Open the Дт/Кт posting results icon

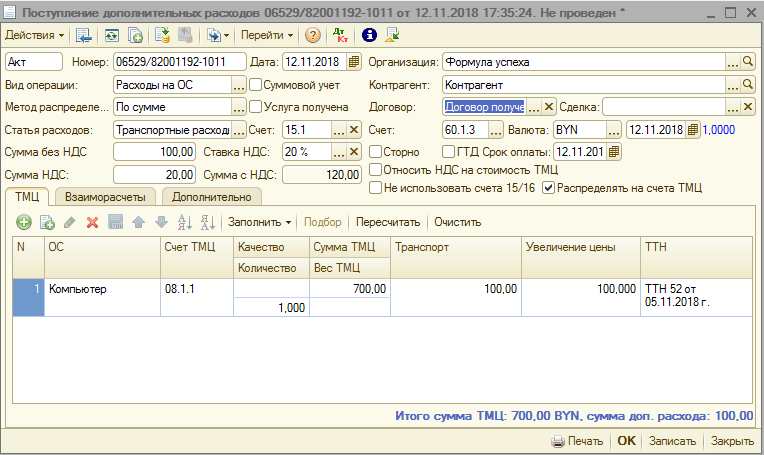pyautogui.click(x=340, y=35)
